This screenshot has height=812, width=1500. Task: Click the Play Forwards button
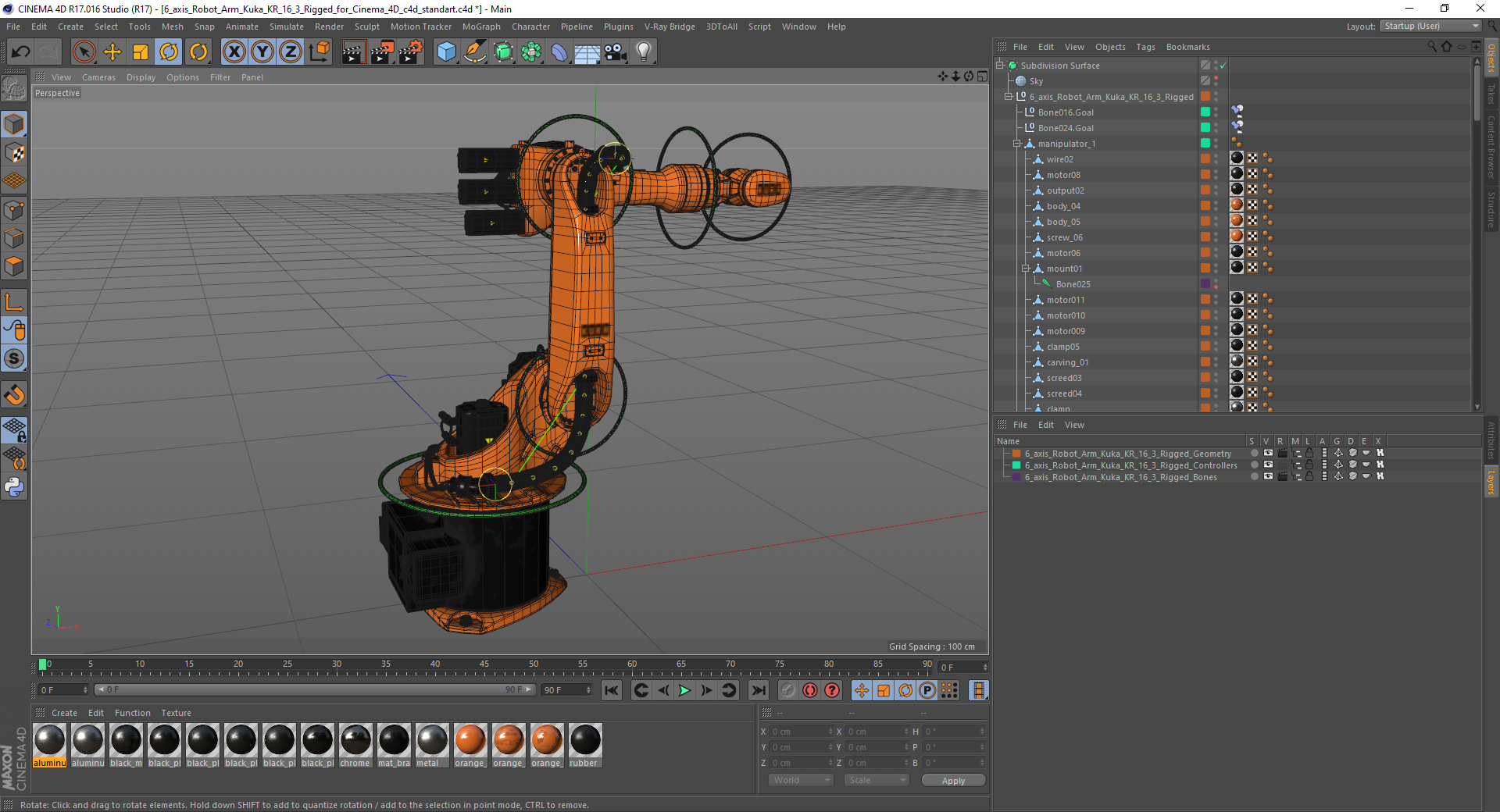pos(684,690)
